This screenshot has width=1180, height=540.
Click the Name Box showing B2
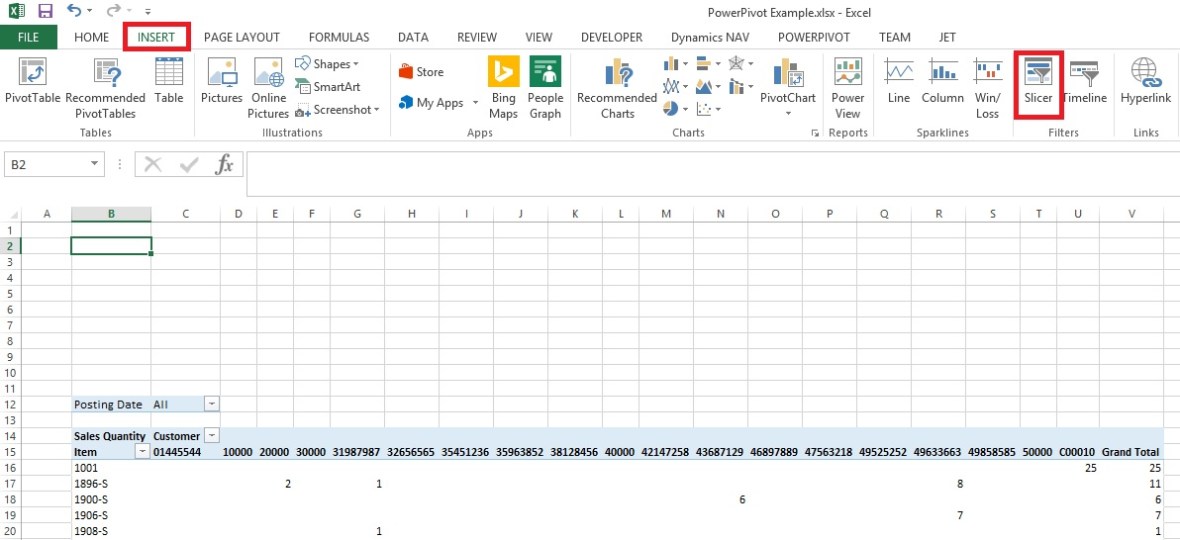point(45,164)
